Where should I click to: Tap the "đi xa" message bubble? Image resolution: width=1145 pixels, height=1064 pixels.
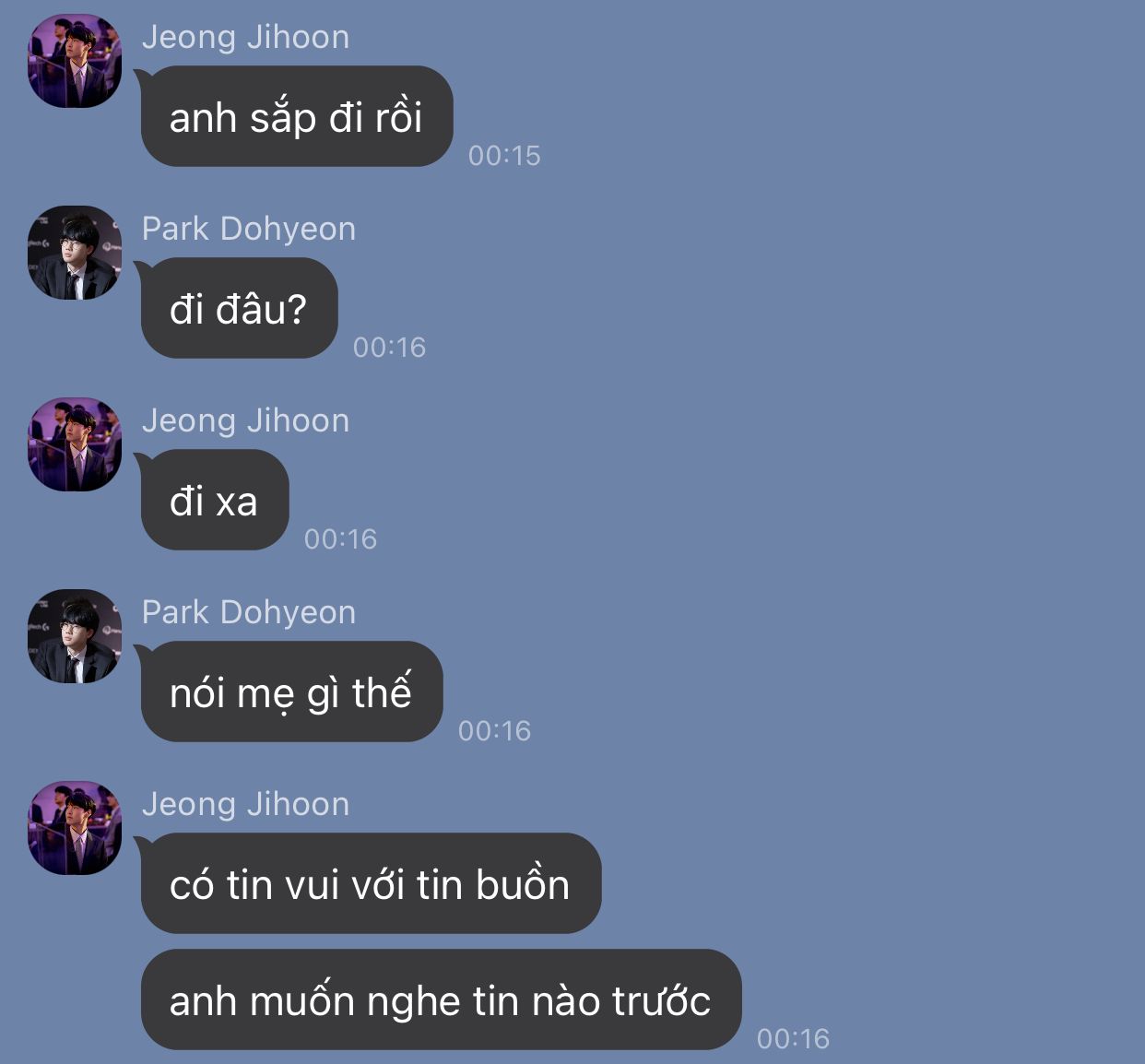215,500
